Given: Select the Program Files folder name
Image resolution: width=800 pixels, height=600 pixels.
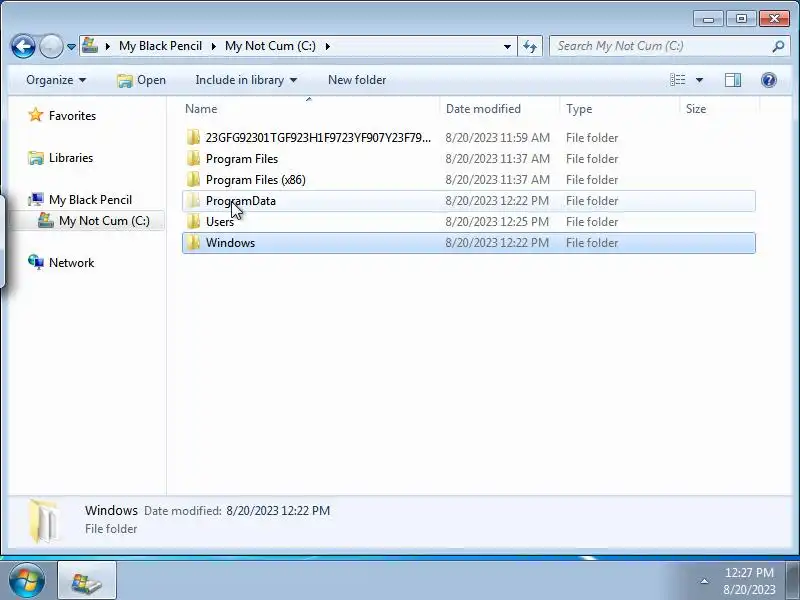Looking at the screenshot, I should point(242,159).
